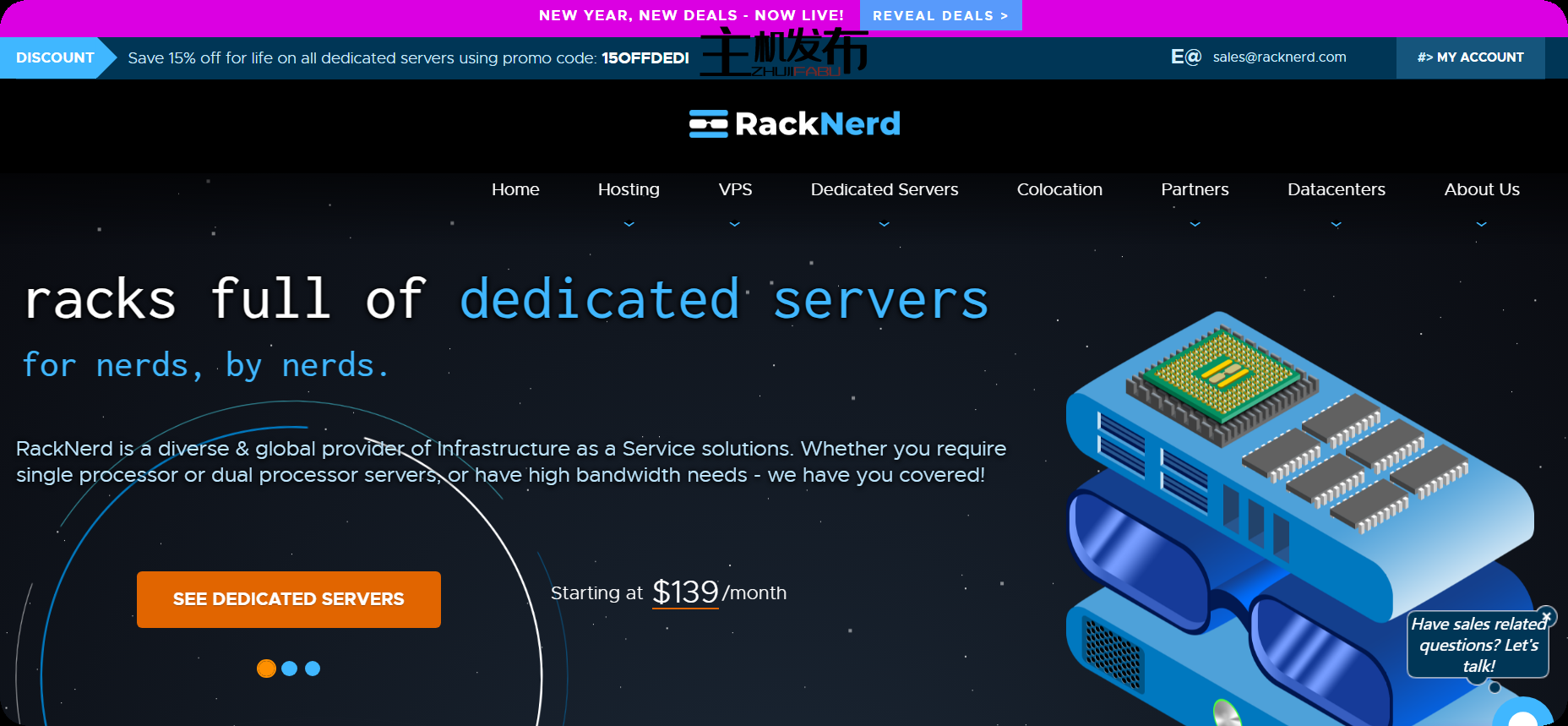Image resolution: width=1568 pixels, height=726 pixels.
Task: Click the blue DISCOUNT arrow tag
Action: pos(57,57)
